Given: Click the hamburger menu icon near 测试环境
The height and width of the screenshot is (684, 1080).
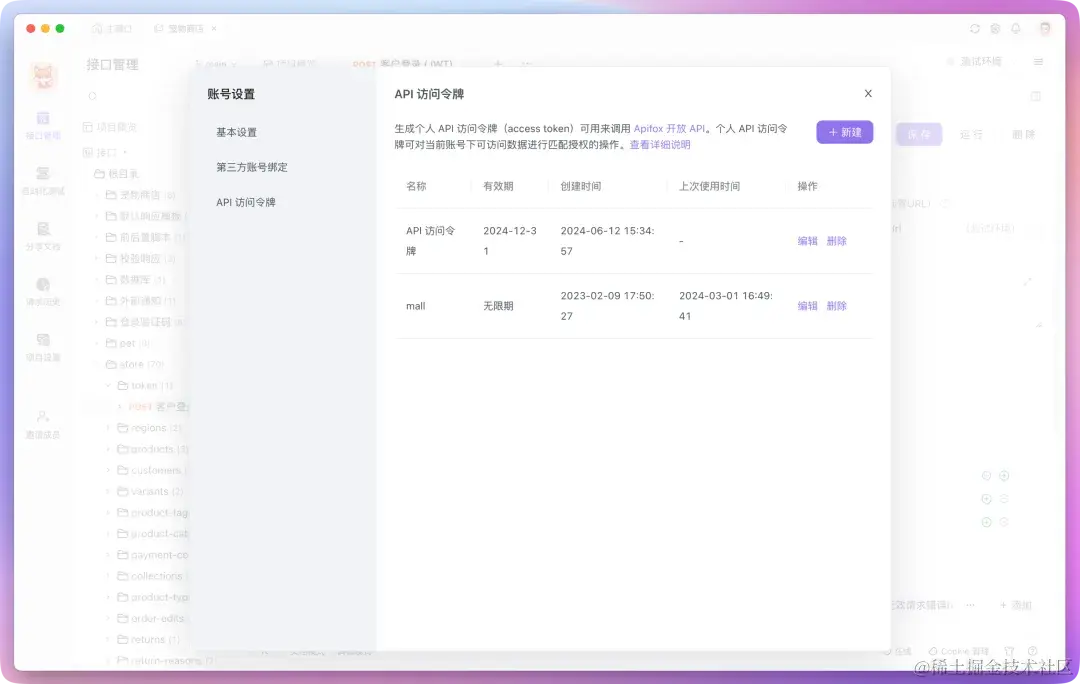Looking at the screenshot, I should point(1038,62).
